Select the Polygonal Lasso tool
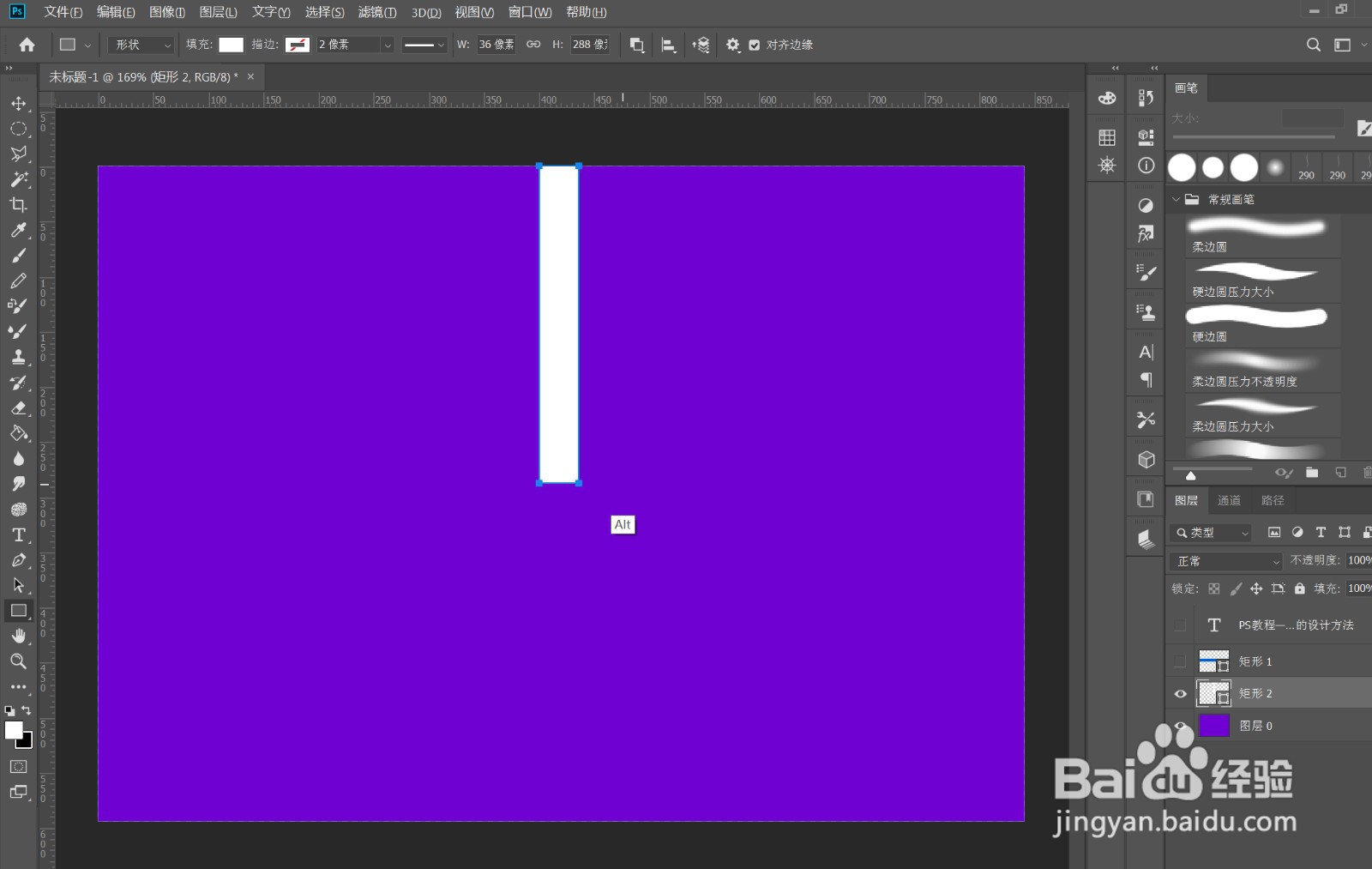 [x=18, y=154]
